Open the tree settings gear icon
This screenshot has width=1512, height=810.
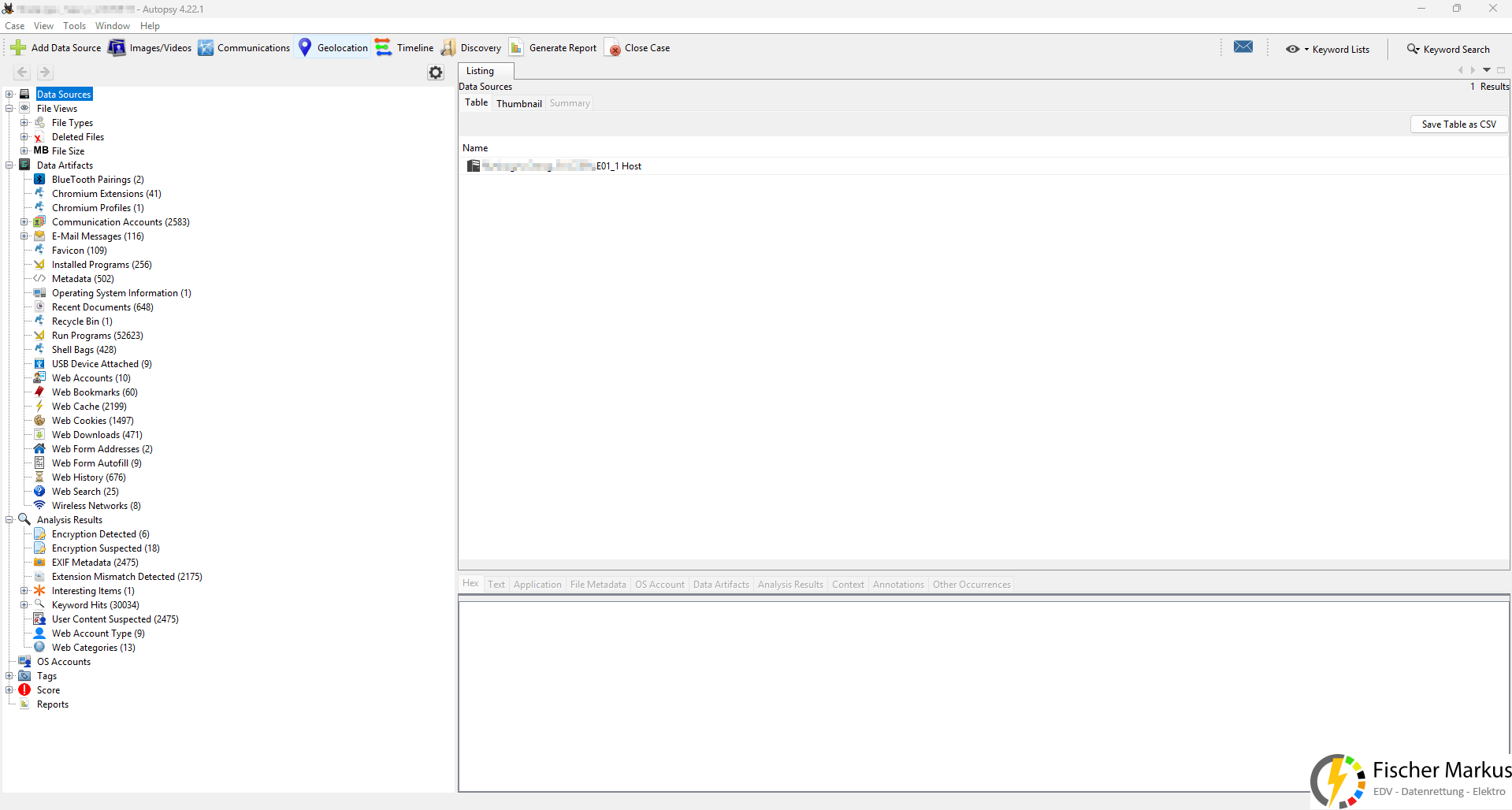pyautogui.click(x=436, y=72)
